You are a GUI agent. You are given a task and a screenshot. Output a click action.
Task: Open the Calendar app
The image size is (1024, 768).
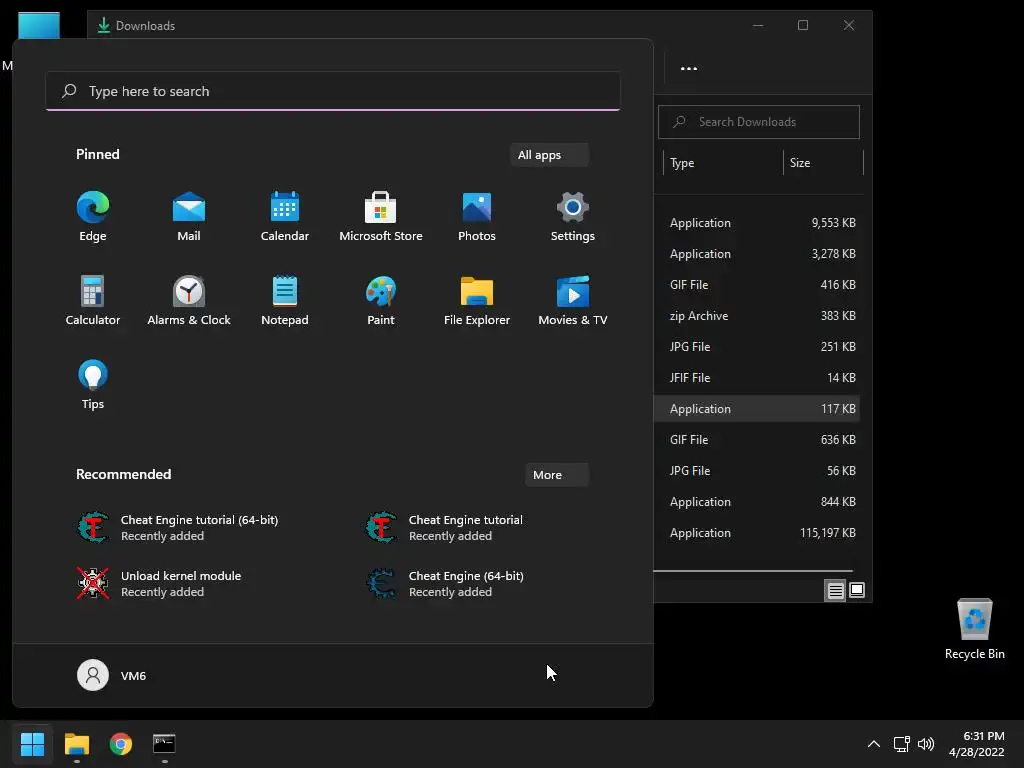click(285, 217)
